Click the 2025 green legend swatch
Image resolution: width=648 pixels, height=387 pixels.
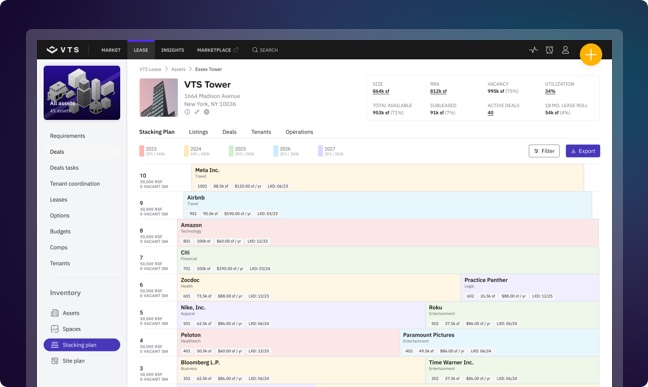click(x=231, y=151)
